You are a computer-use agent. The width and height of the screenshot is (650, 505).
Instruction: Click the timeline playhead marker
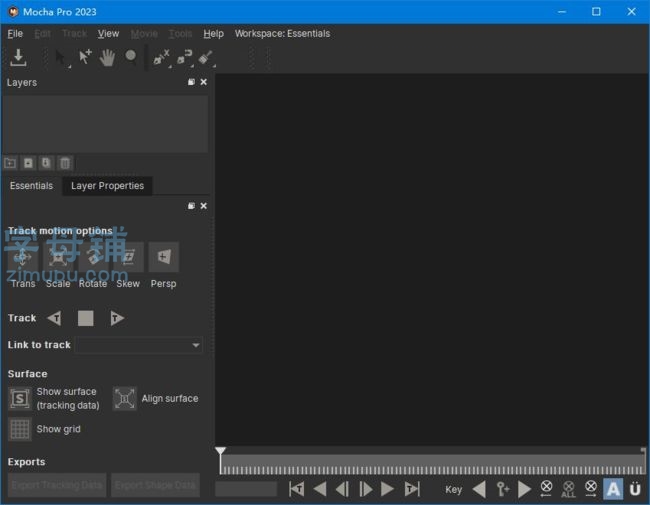click(x=221, y=451)
